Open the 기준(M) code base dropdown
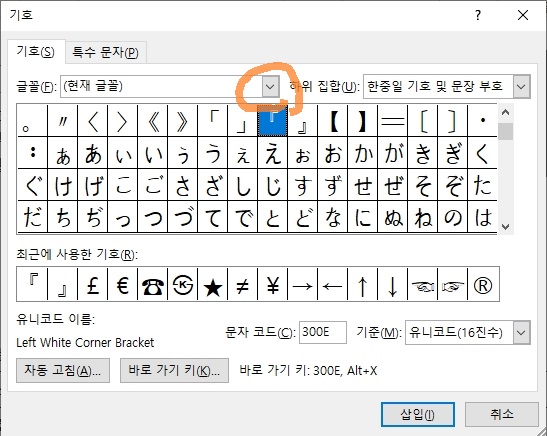The height and width of the screenshot is (436, 547). (x=521, y=332)
